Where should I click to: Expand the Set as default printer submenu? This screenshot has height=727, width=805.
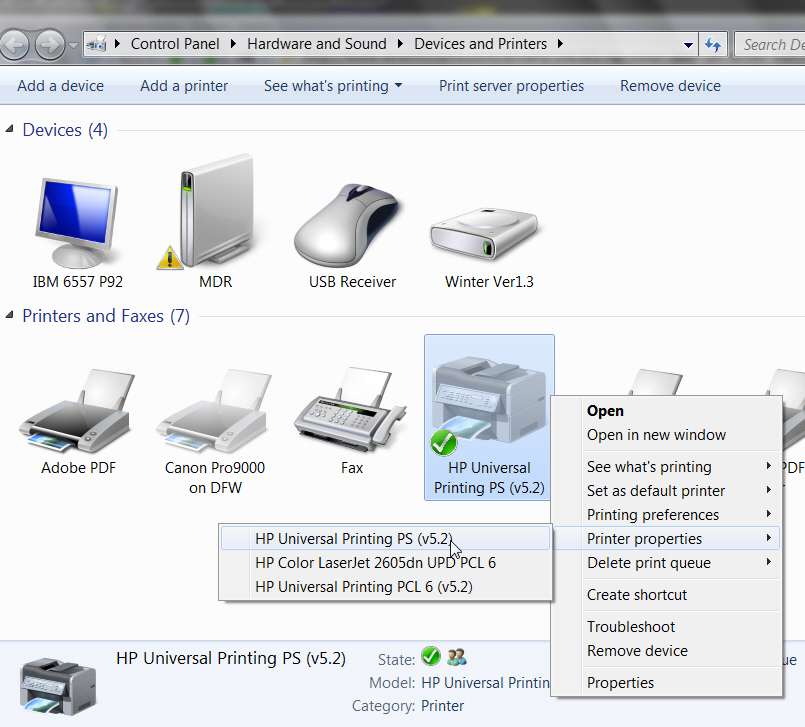click(x=769, y=489)
